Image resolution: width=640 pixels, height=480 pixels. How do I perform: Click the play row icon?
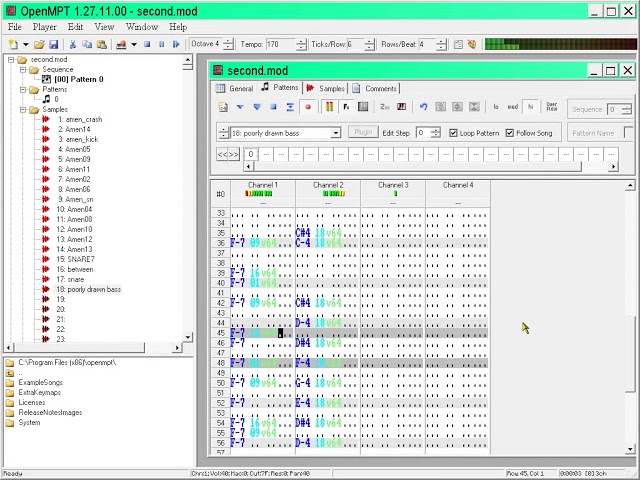290,107
